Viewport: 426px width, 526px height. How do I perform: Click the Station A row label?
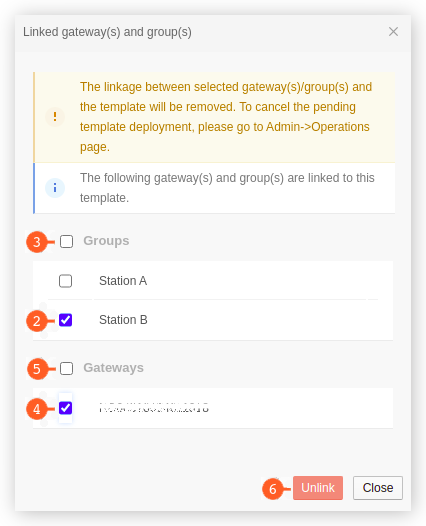pos(123,281)
